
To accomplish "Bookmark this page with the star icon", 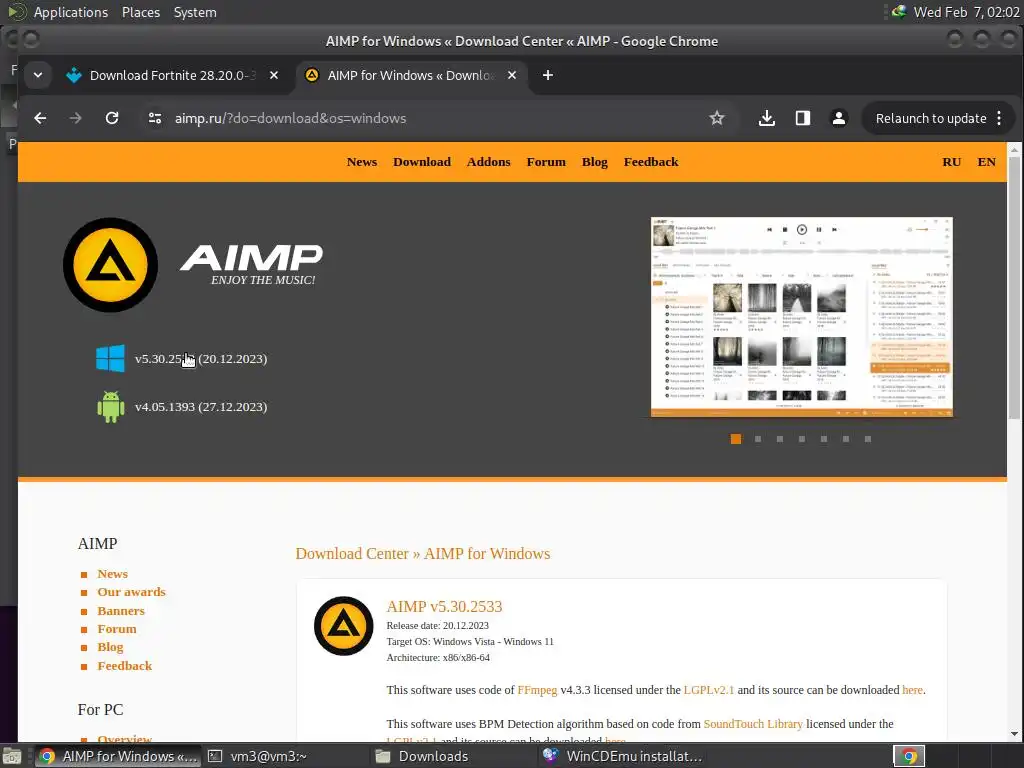I will pos(716,118).
